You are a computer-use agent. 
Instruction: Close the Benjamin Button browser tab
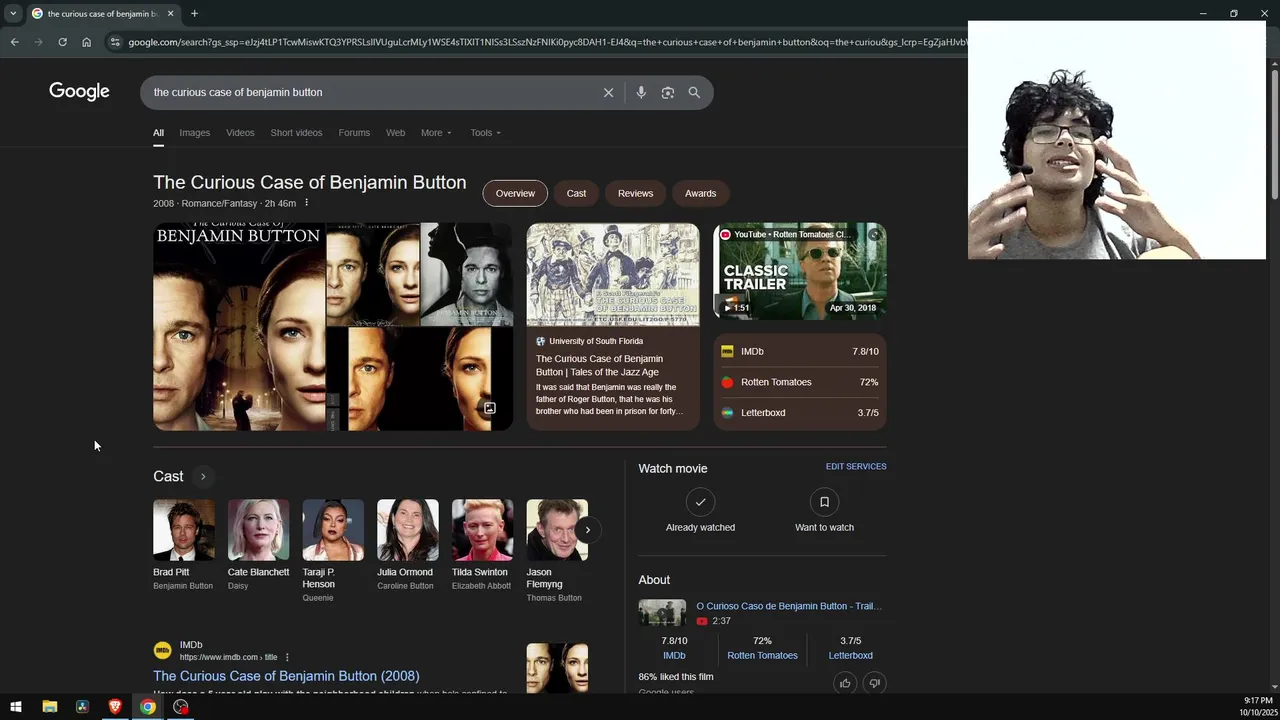click(x=171, y=14)
